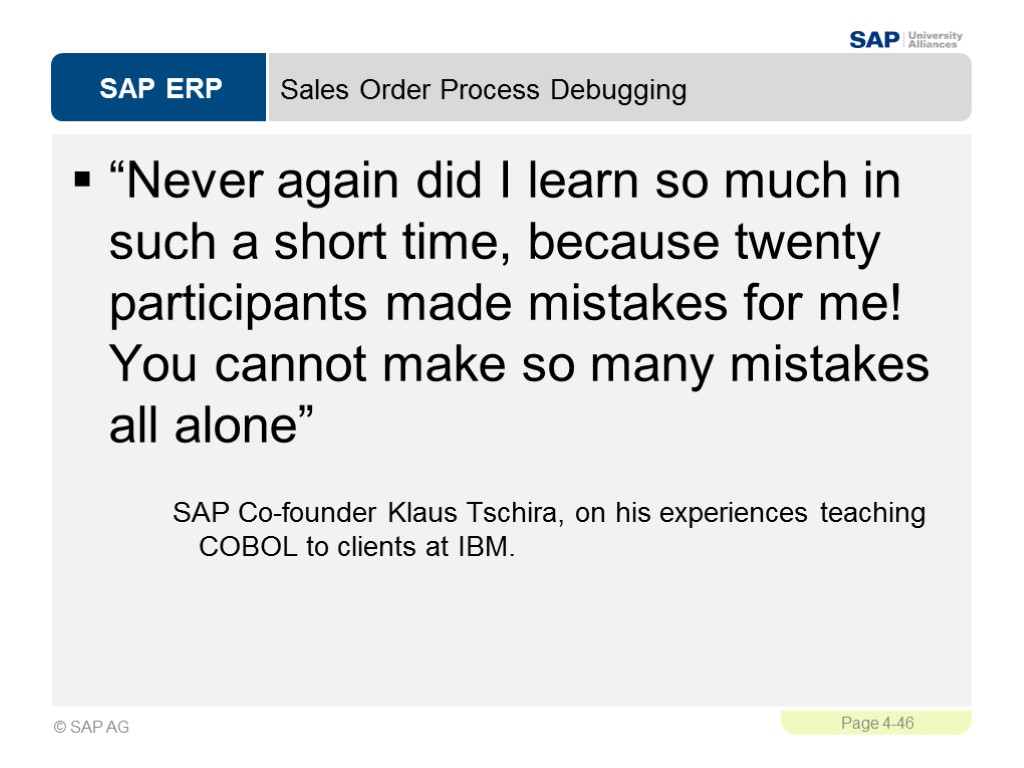Click the line "You cannot make so many mistakes"
The image size is (1024, 768).
click(519, 366)
